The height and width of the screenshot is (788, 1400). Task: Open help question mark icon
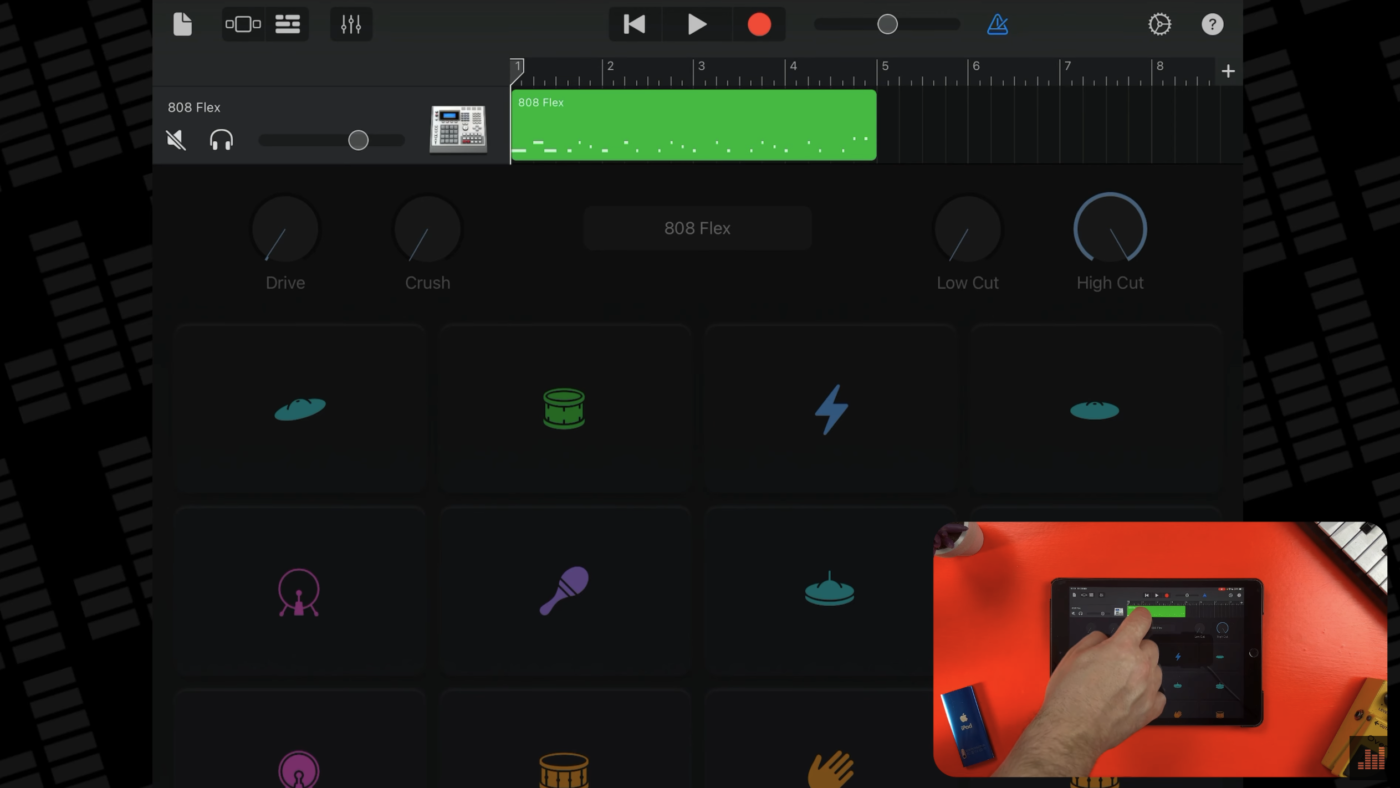(1212, 24)
